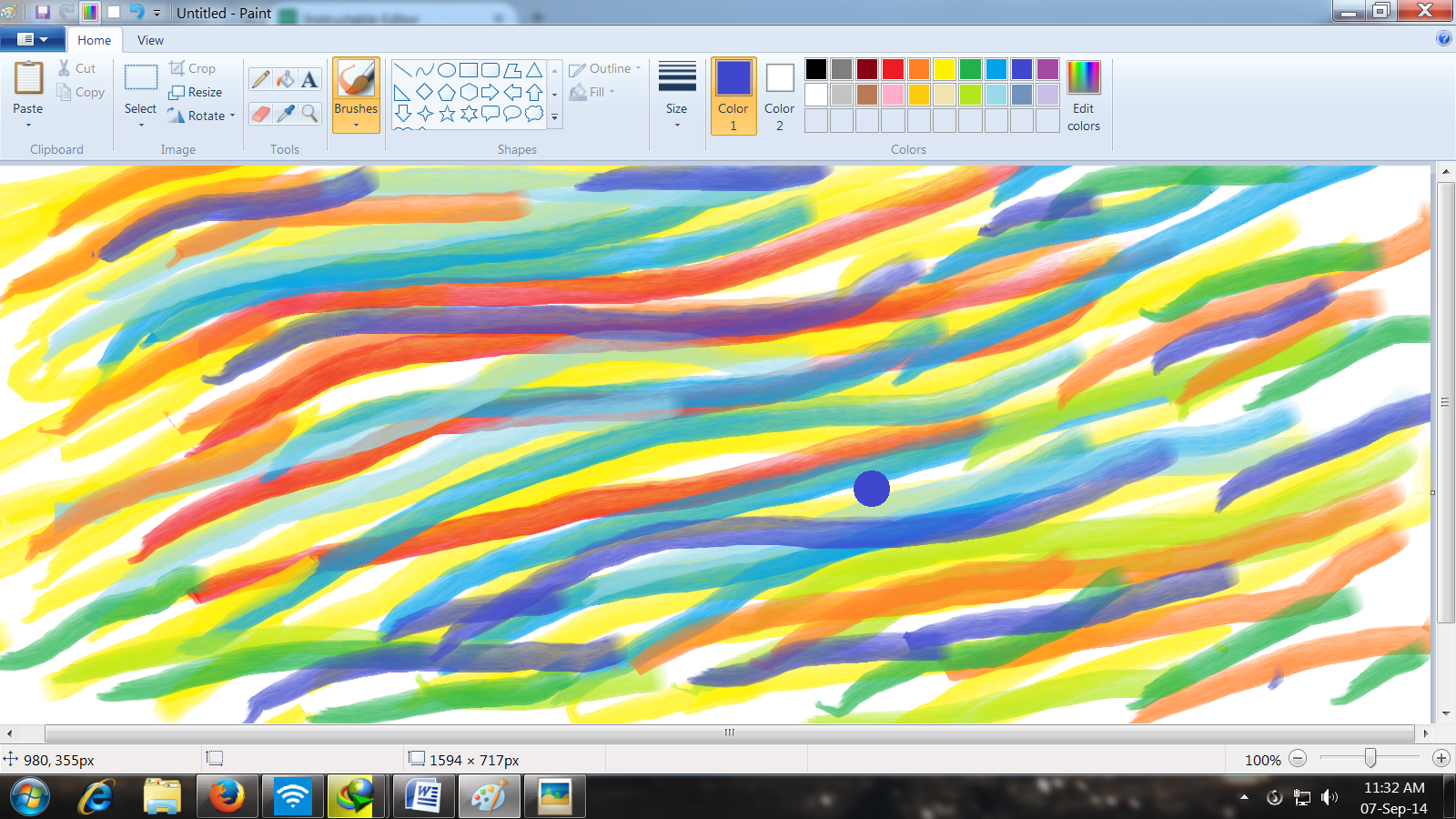Viewport: 1456px width, 819px height.
Task: Click the Windows Start button
Action: tap(30, 797)
